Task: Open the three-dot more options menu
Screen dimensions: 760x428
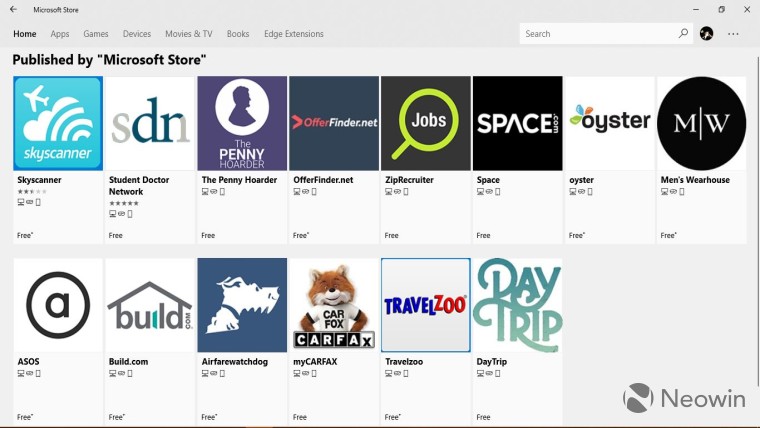Action: (x=733, y=34)
